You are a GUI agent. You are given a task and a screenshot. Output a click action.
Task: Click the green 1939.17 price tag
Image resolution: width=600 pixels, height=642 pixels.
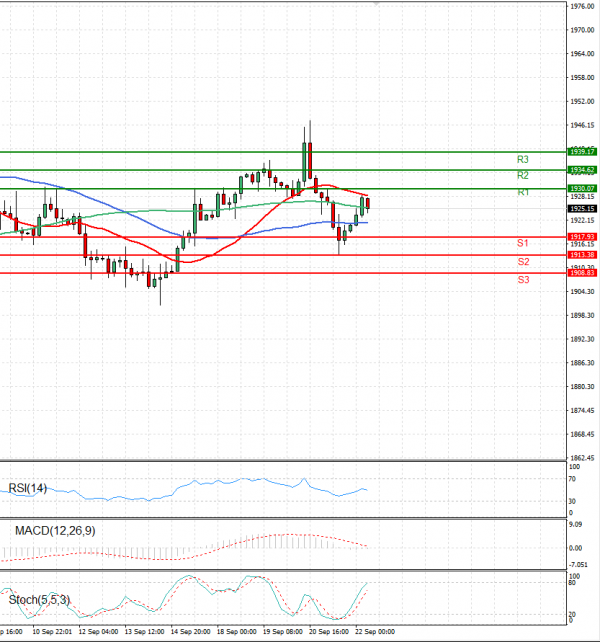click(582, 151)
